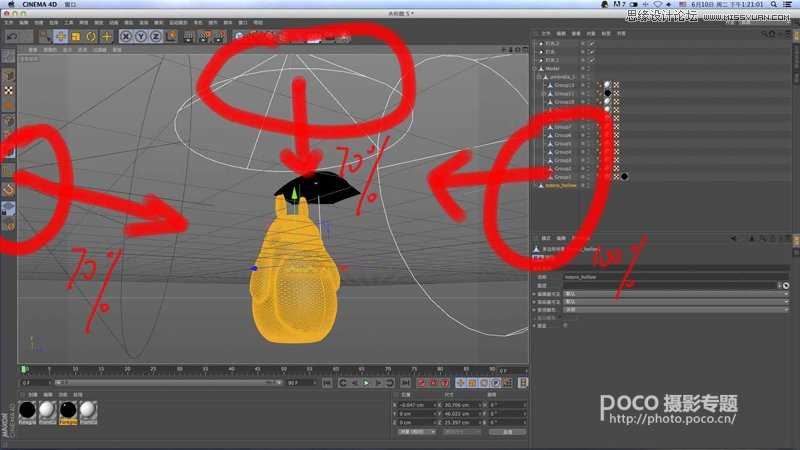
Task: Expand the Group11 object
Action: (543, 94)
